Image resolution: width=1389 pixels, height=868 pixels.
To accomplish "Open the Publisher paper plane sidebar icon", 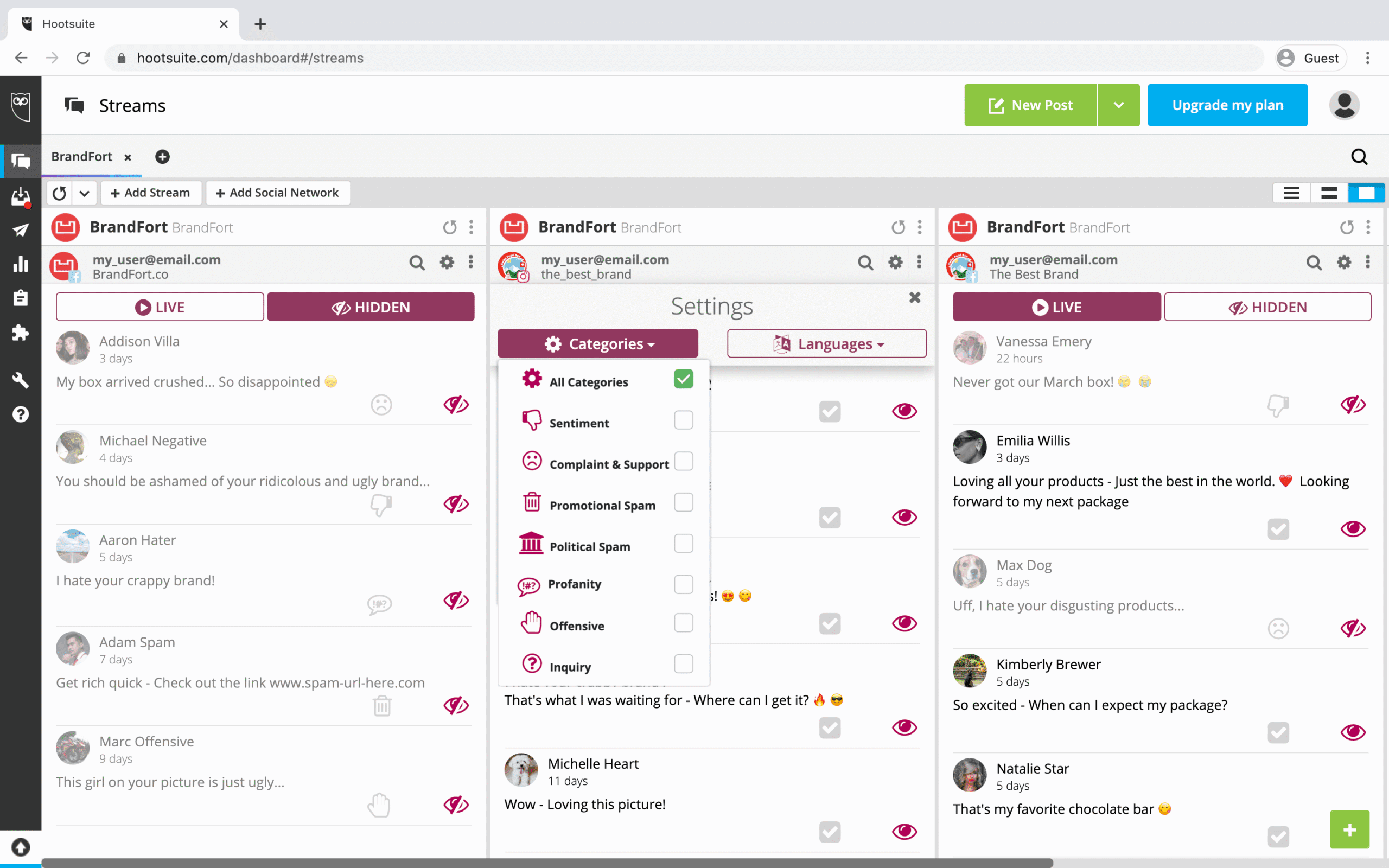I will [x=21, y=230].
